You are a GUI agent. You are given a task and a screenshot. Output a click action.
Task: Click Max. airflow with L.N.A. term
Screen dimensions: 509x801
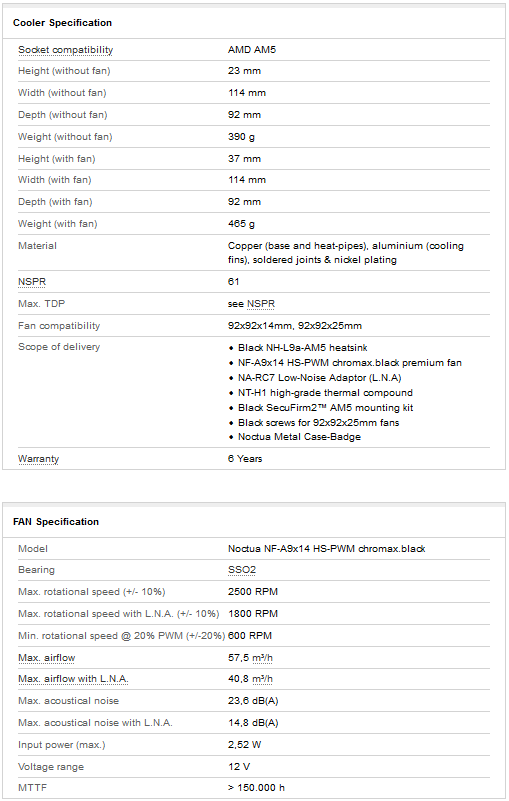point(73,679)
